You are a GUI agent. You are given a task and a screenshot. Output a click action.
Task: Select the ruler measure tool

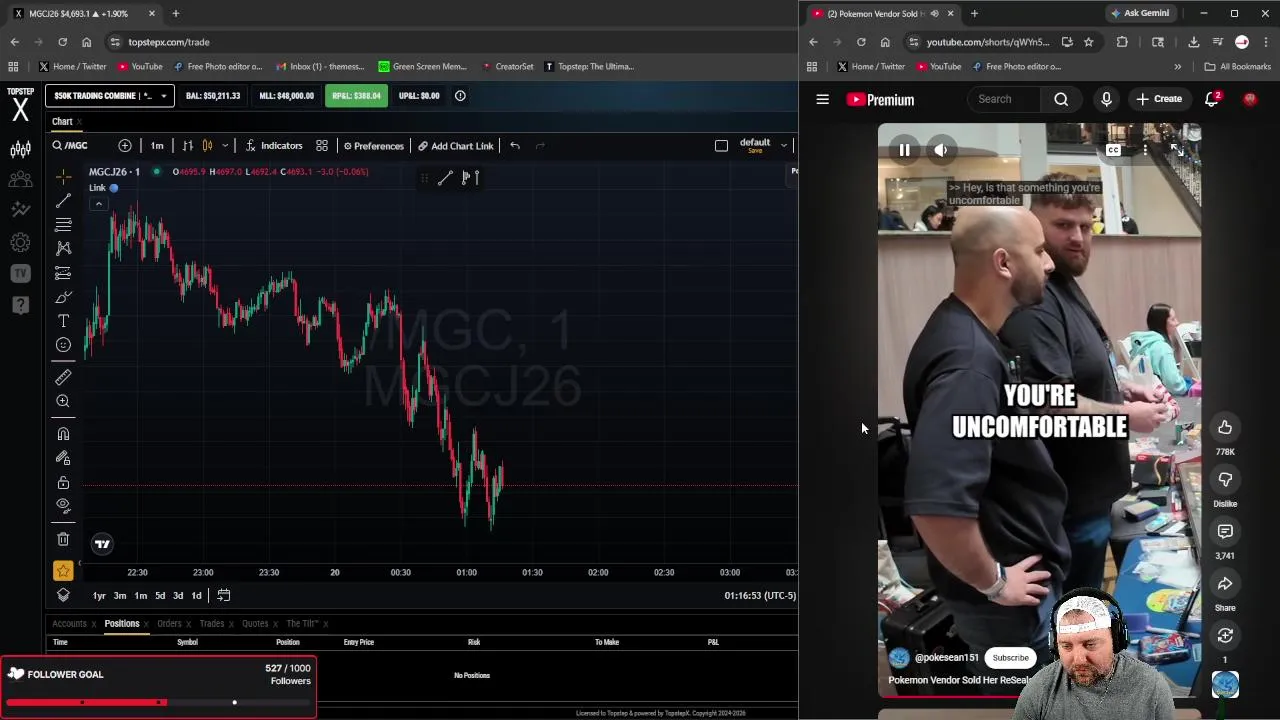(63, 377)
